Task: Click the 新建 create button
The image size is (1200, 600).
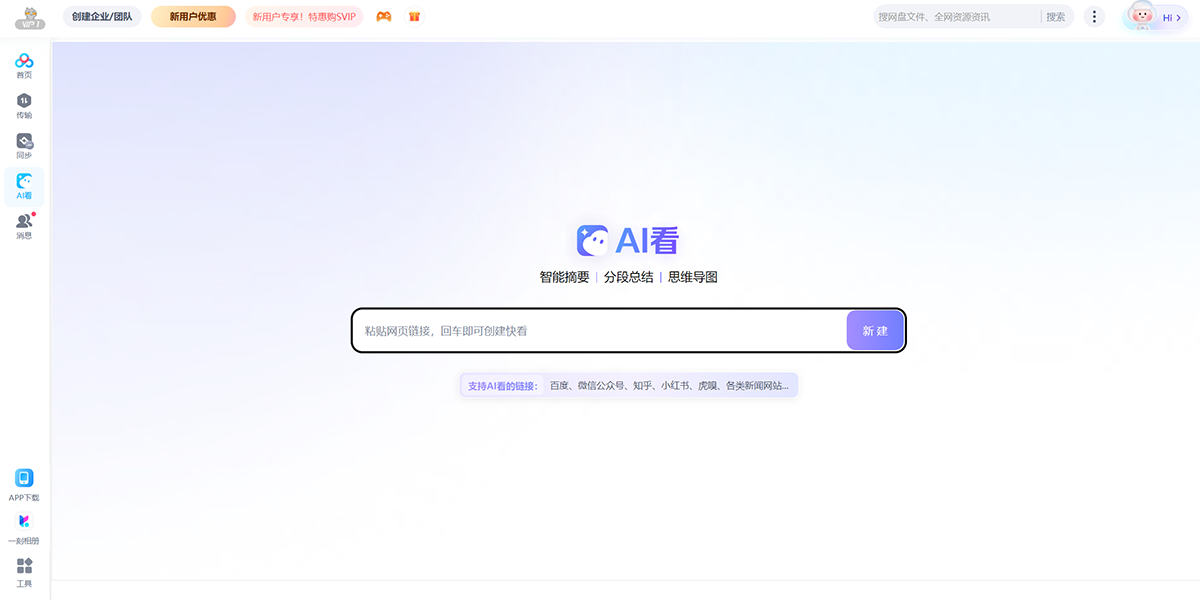Action: 874,330
